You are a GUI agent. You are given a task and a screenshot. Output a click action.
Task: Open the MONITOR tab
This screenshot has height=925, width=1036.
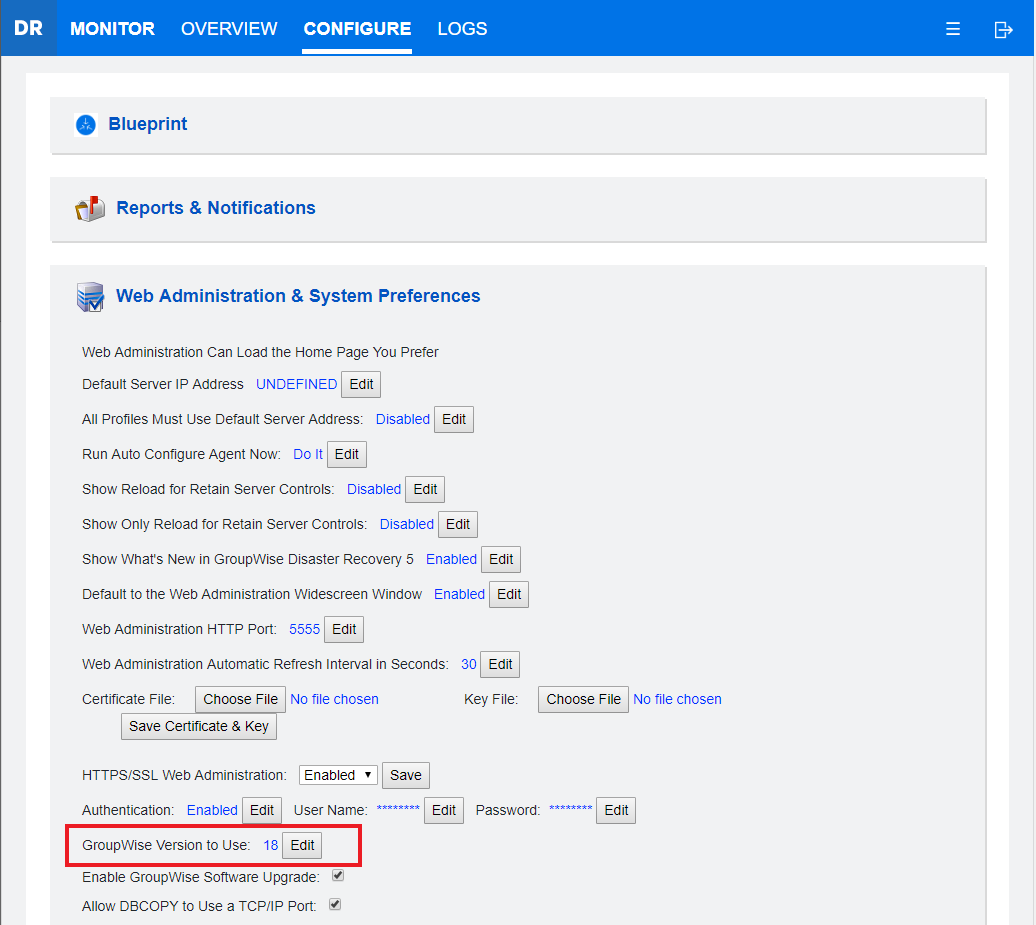point(112,28)
